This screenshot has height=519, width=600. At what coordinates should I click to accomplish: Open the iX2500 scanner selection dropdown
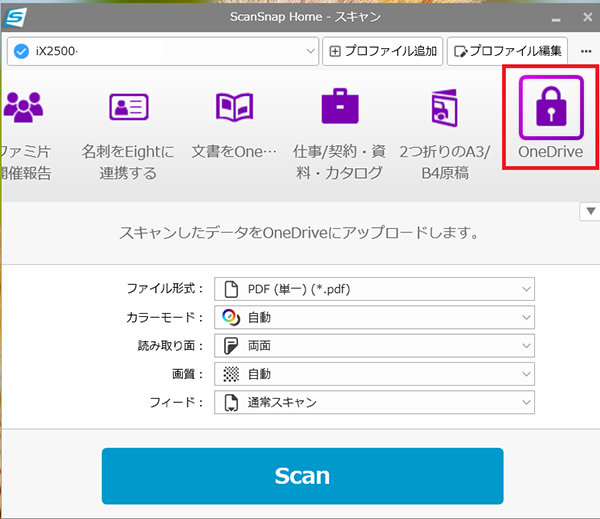[x=163, y=51]
